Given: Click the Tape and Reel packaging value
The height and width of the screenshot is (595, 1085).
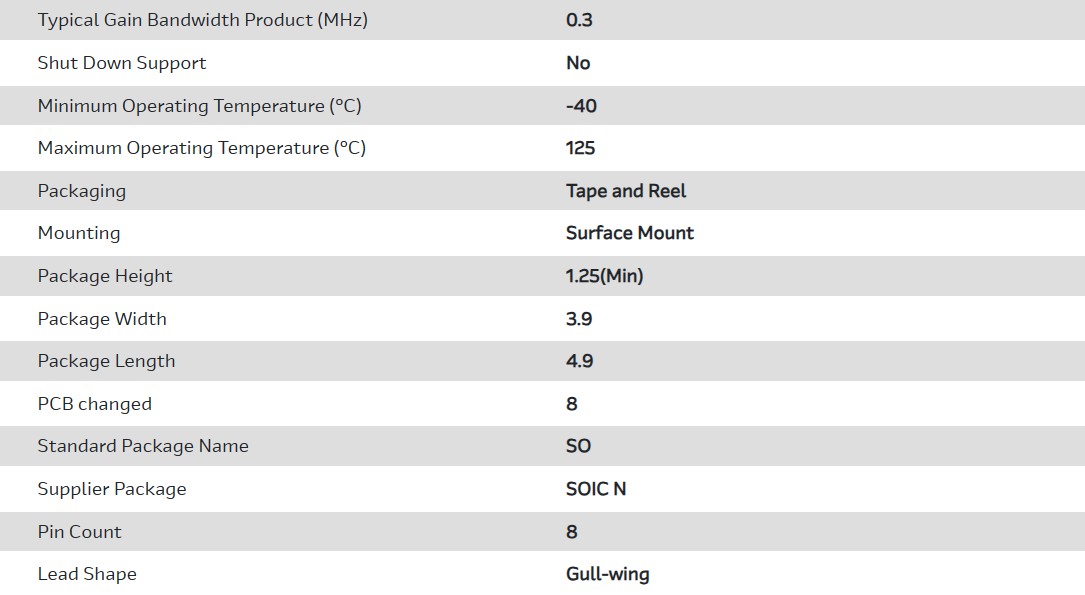Looking at the screenshot, I should 626,191.
